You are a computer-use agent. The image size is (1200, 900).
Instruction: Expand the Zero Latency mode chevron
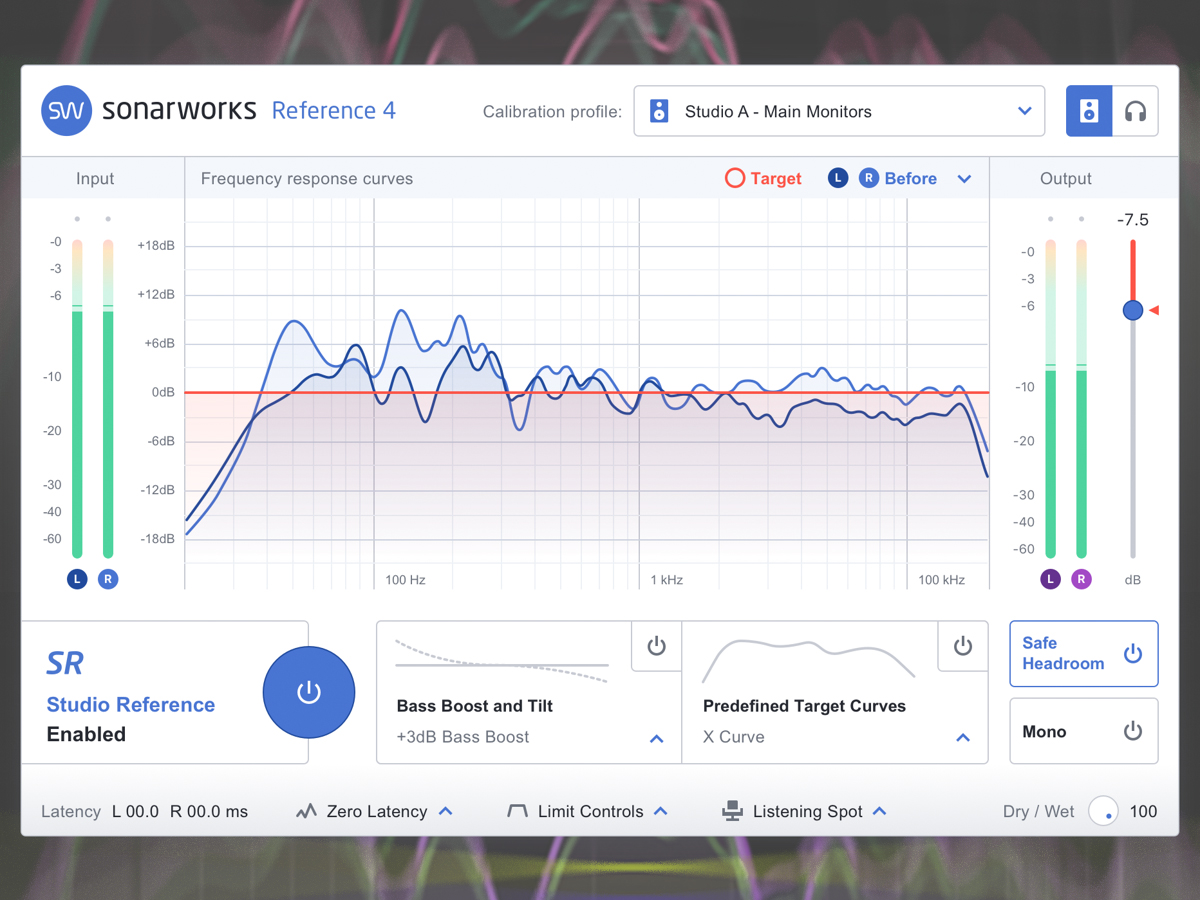[x=446, y=811]
